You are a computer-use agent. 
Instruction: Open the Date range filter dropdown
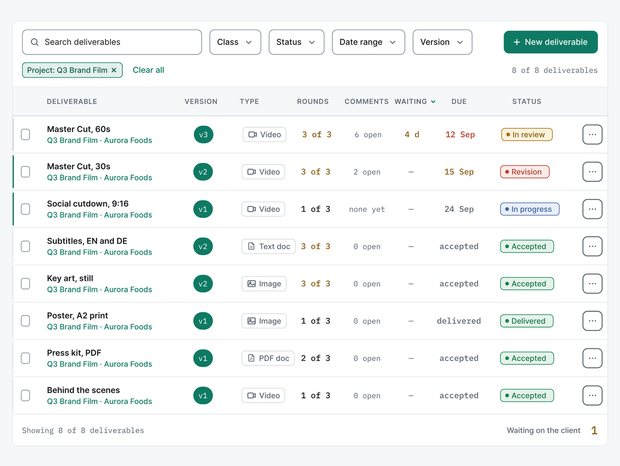[369, 42]
